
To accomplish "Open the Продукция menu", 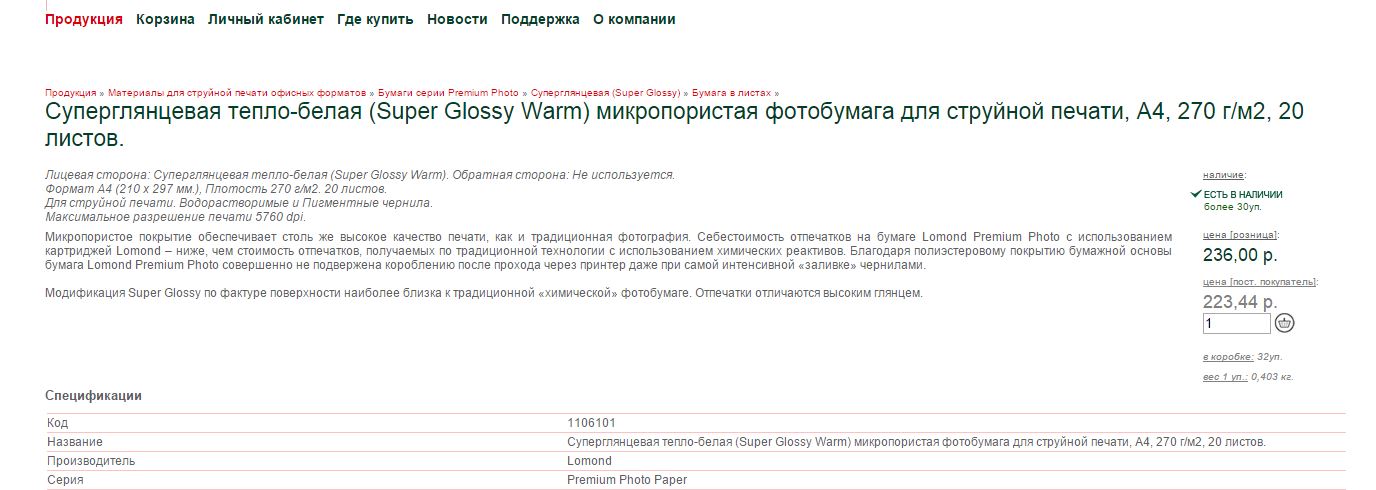I will [84, 19].
